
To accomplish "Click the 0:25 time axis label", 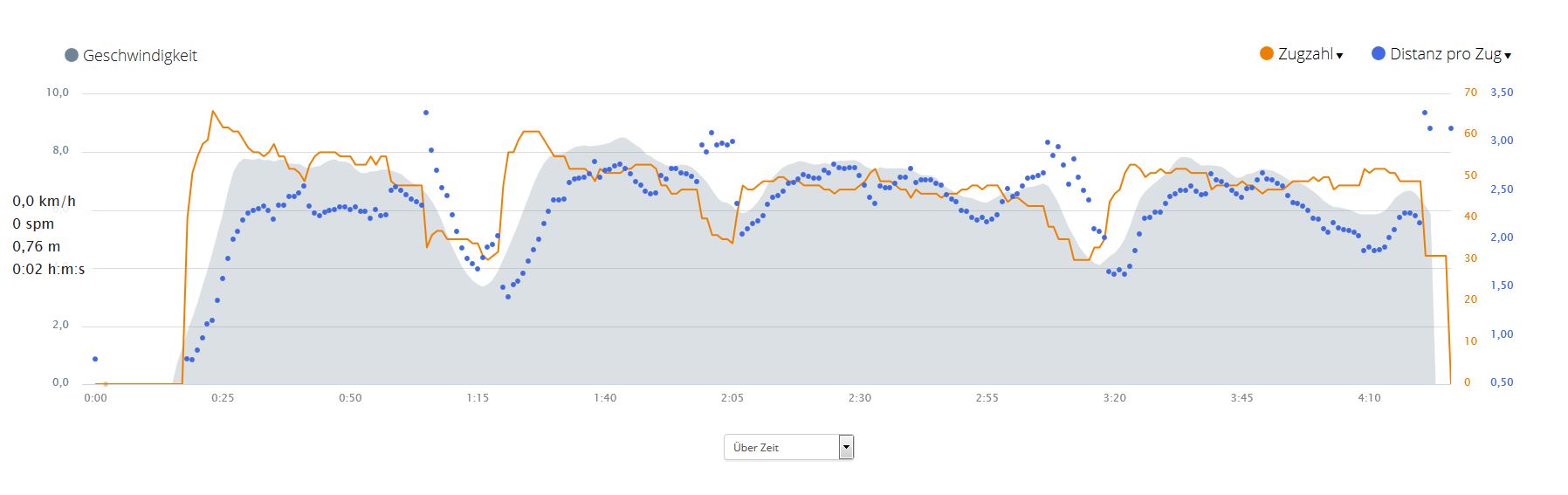I will [x=223, y=398].
